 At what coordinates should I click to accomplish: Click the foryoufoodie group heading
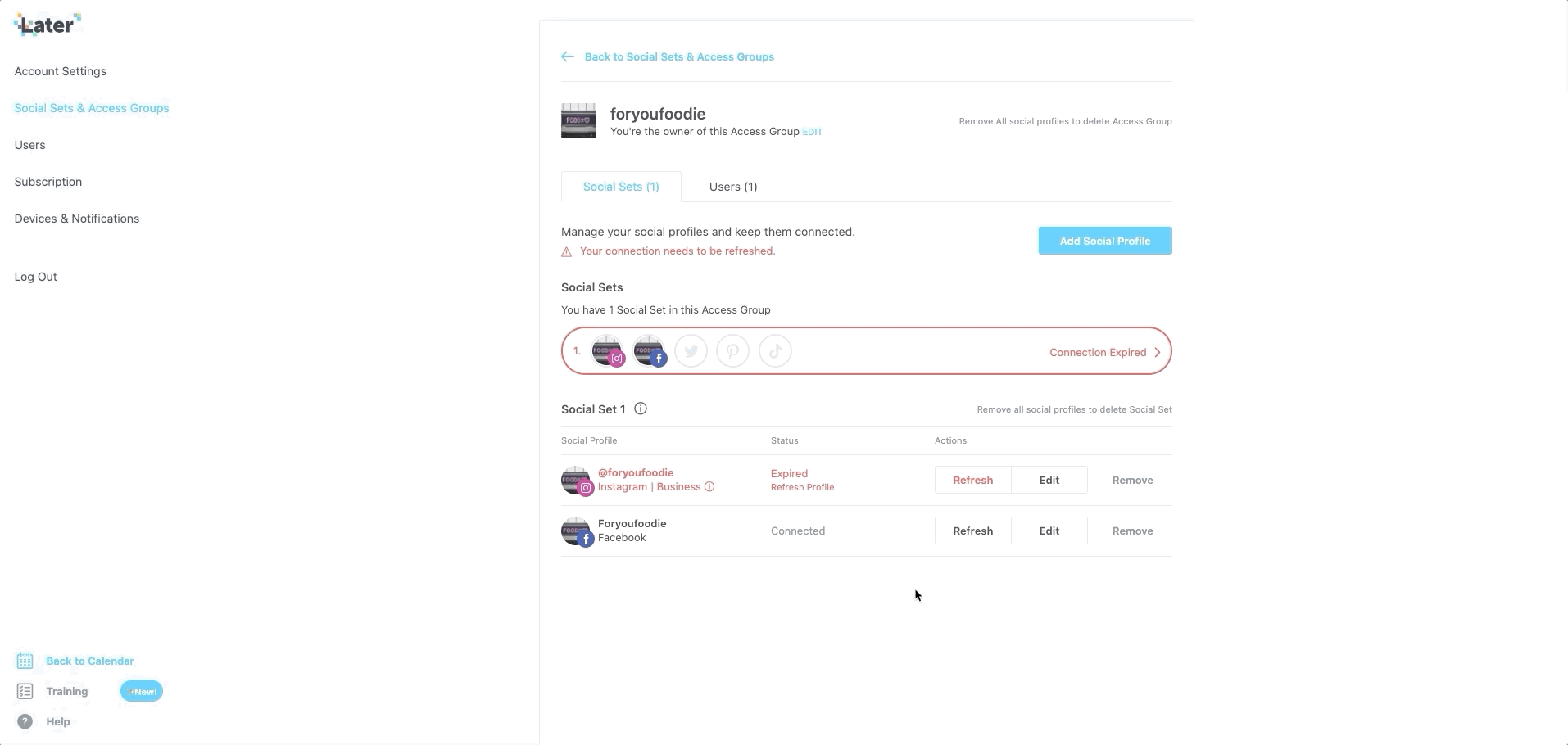(658, 114)
